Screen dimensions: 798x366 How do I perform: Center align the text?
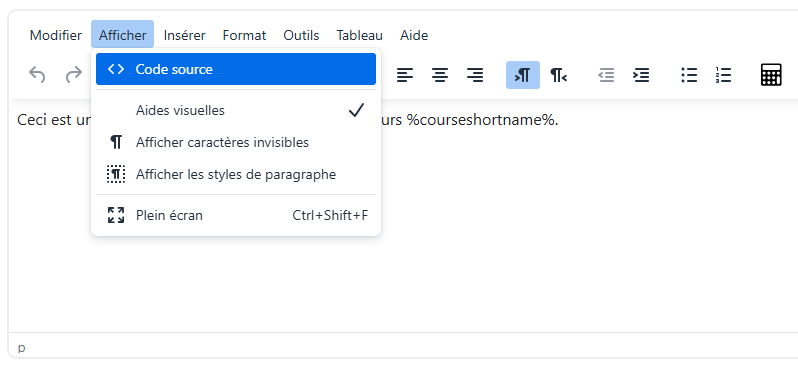[x=440, y=75]
